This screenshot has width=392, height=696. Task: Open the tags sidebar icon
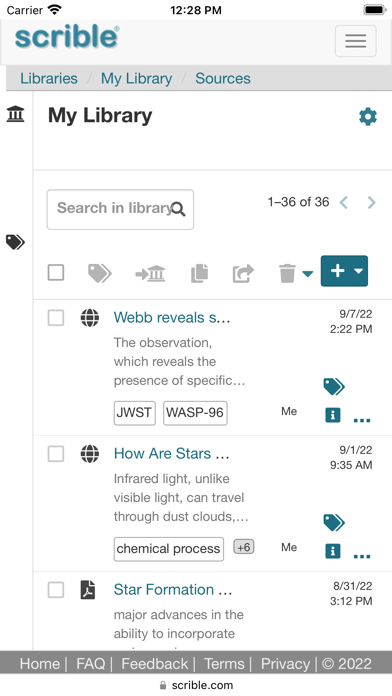(x=16, y=242)
